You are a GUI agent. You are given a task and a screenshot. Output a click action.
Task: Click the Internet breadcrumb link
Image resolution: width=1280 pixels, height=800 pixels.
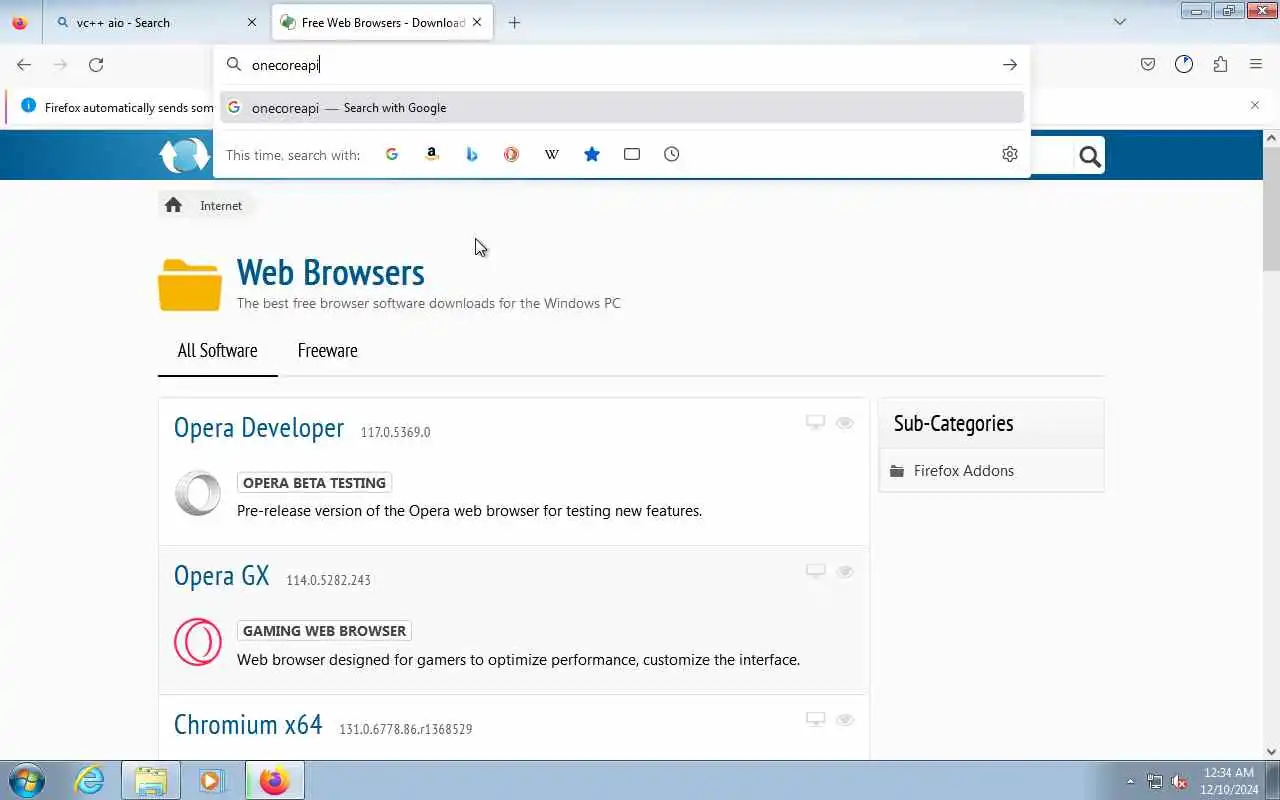coord(221,205)
